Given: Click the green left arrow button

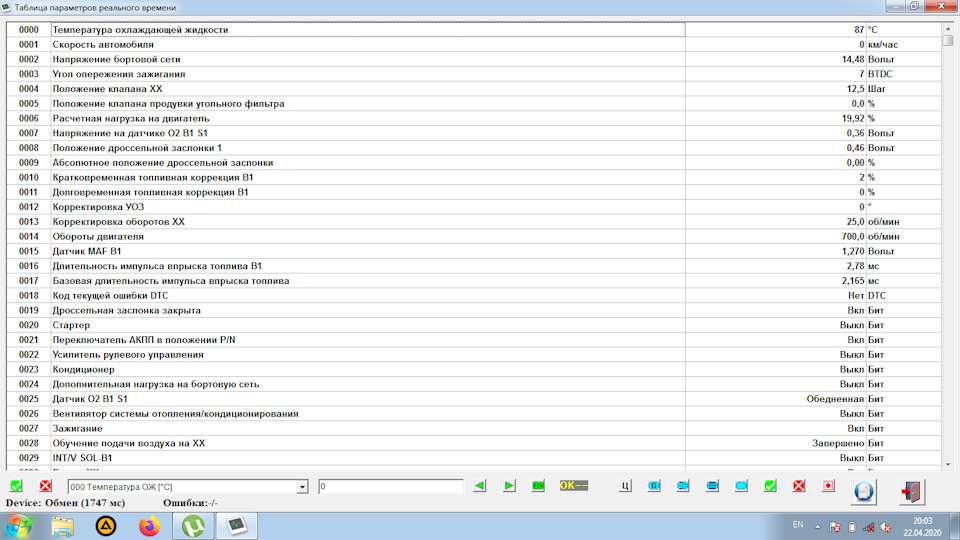Looking at the screenshot, I should click(480, 486).
